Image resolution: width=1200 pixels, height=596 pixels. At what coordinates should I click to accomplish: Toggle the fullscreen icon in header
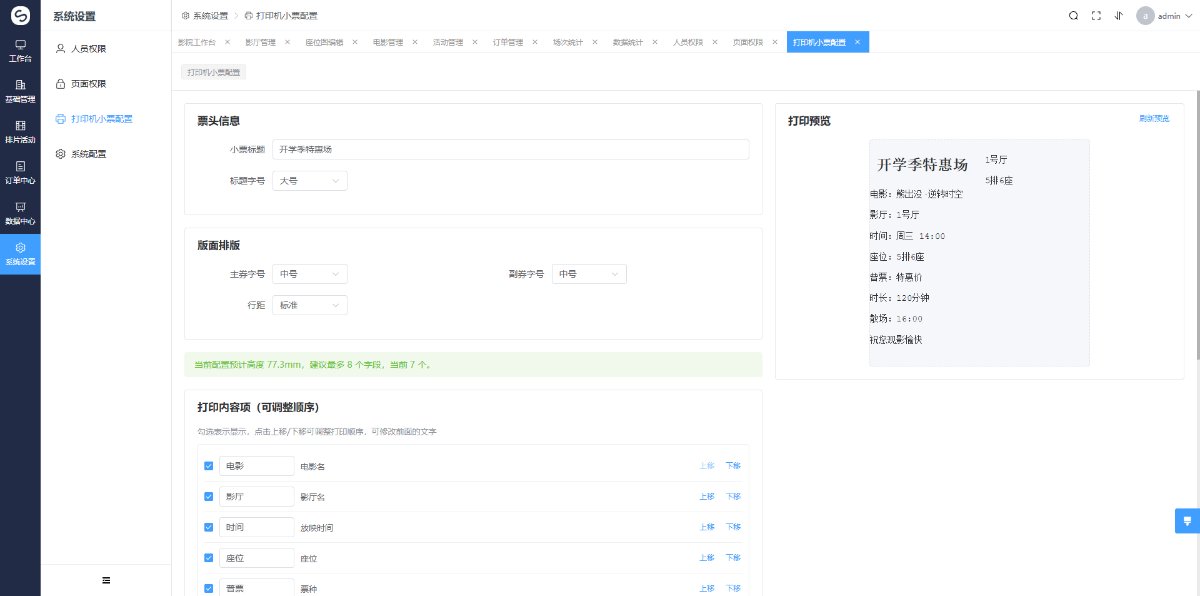tap(1096, 16)
